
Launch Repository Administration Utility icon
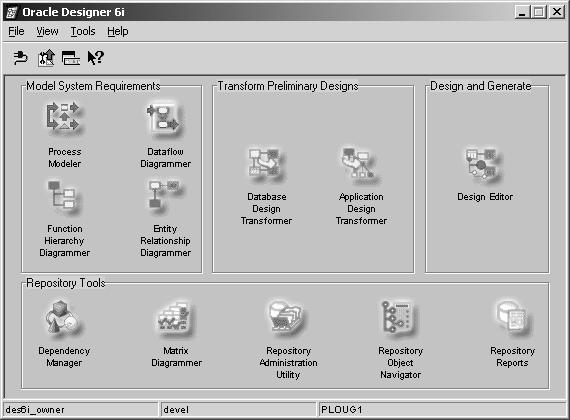[287, 316]
